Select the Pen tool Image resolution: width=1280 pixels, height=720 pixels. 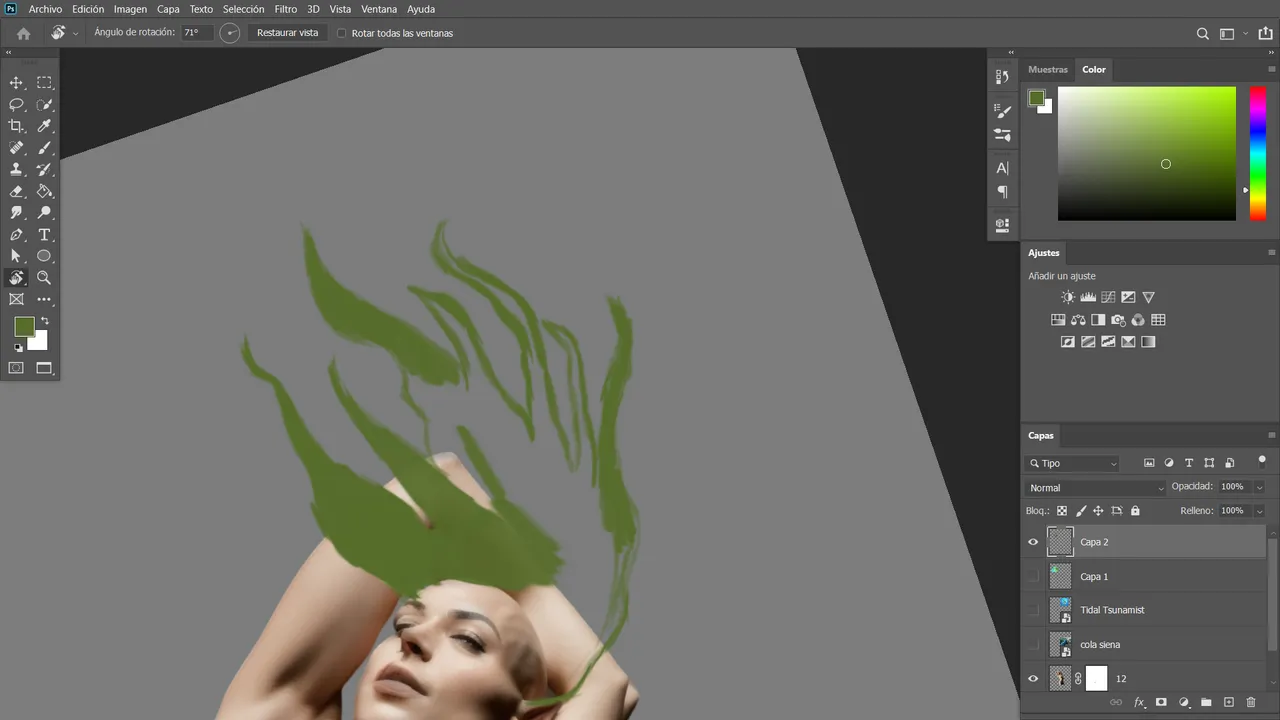pyautogui.click(x=16, y=235)
